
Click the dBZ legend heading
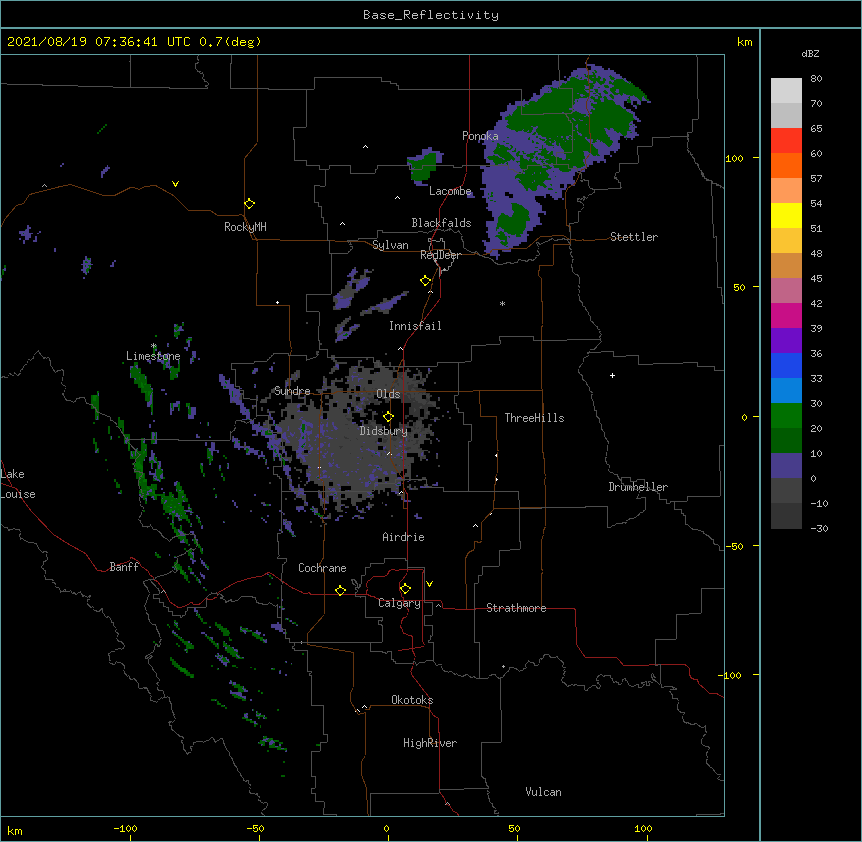[x=810, y=54]
